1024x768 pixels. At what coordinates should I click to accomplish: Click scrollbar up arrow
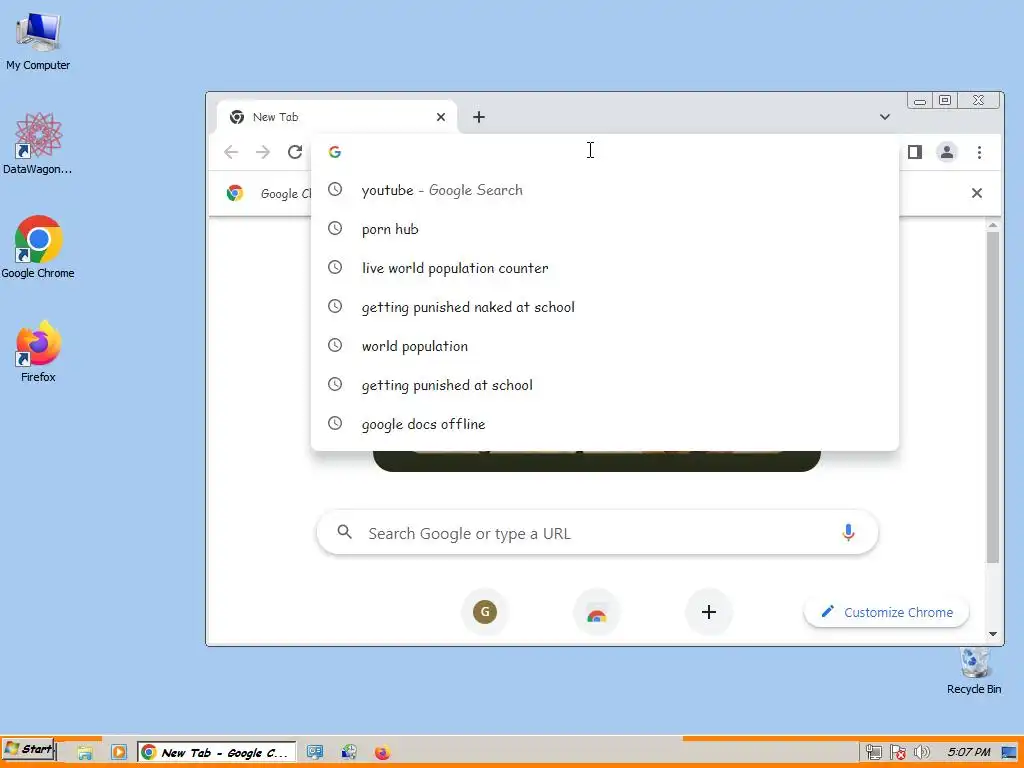[993, 225]
